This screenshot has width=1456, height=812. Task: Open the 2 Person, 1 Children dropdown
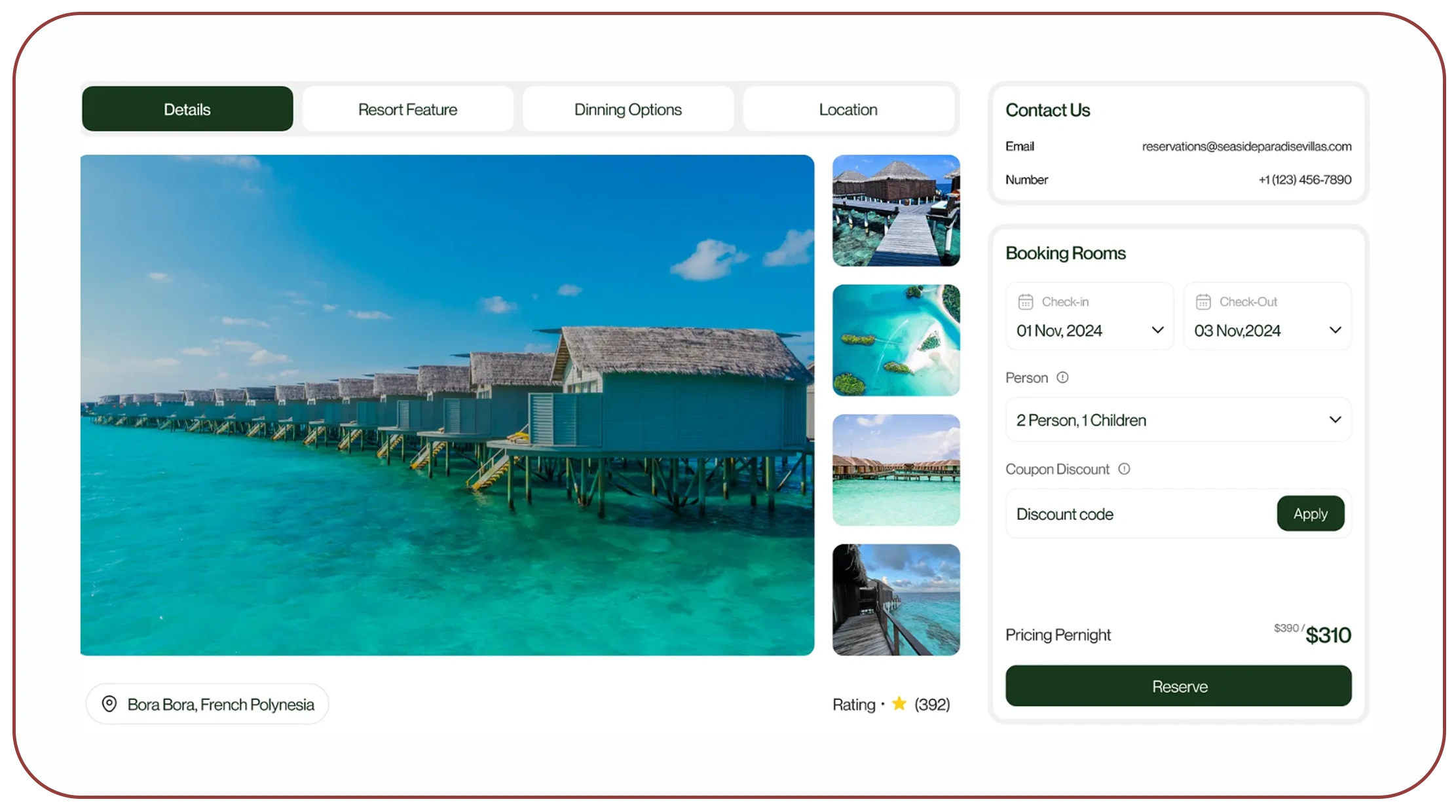click(1178, 420)
